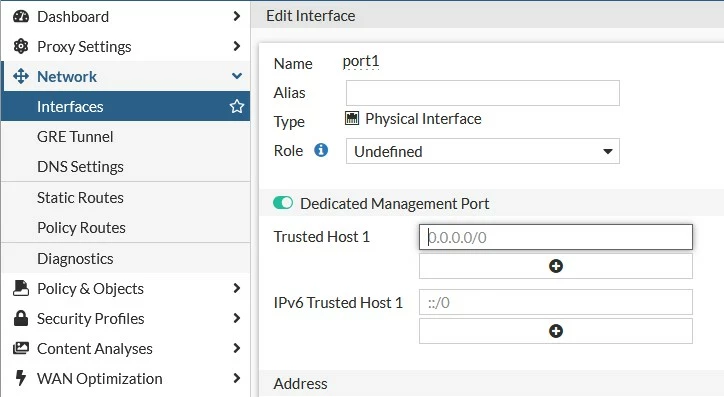This screenshot has width=724, height=397.
Task: Click the Network arrows icon
Action: (x=21, y=76)
